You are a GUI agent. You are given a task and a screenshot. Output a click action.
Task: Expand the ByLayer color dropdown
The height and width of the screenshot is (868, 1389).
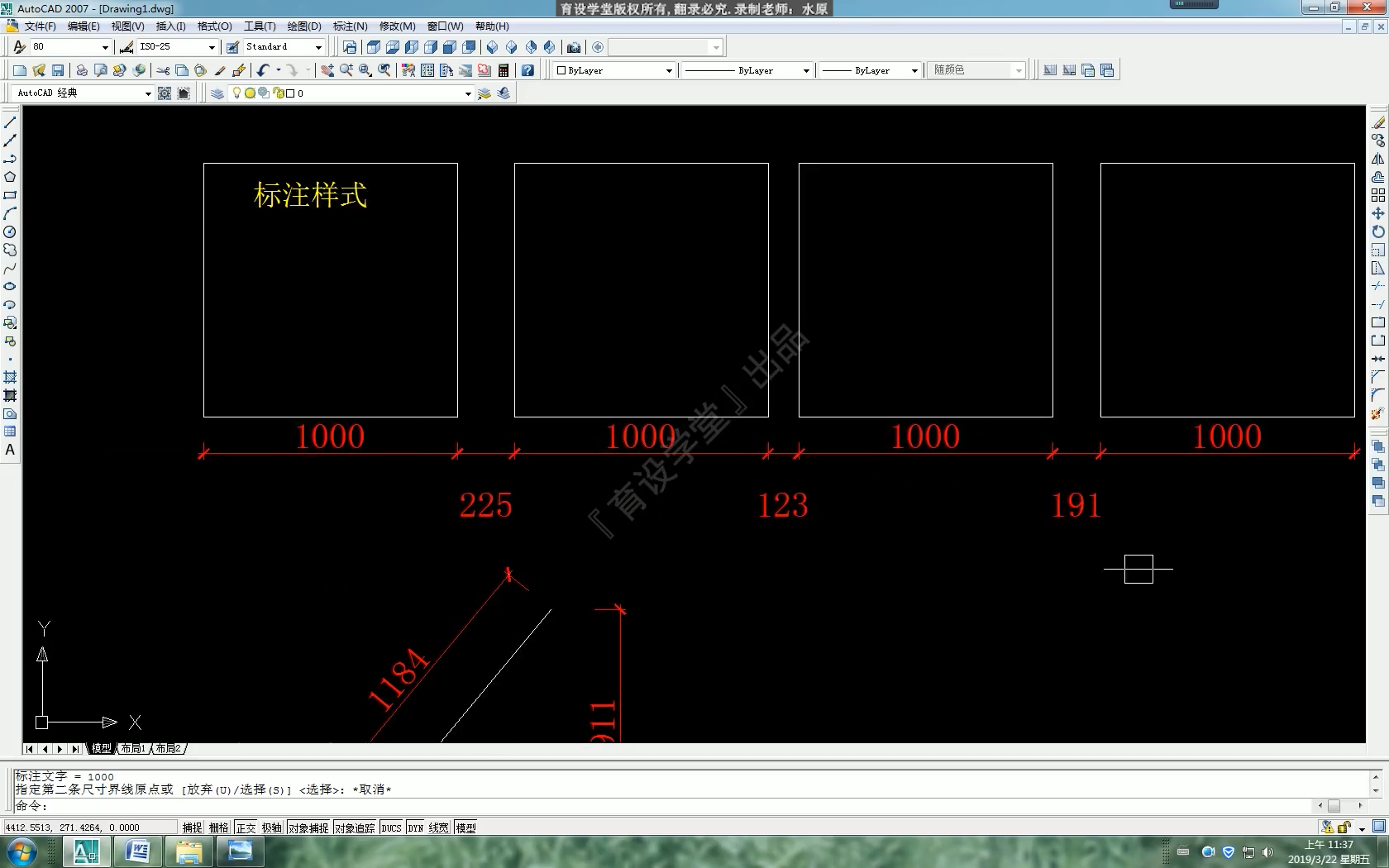point(669,70)
